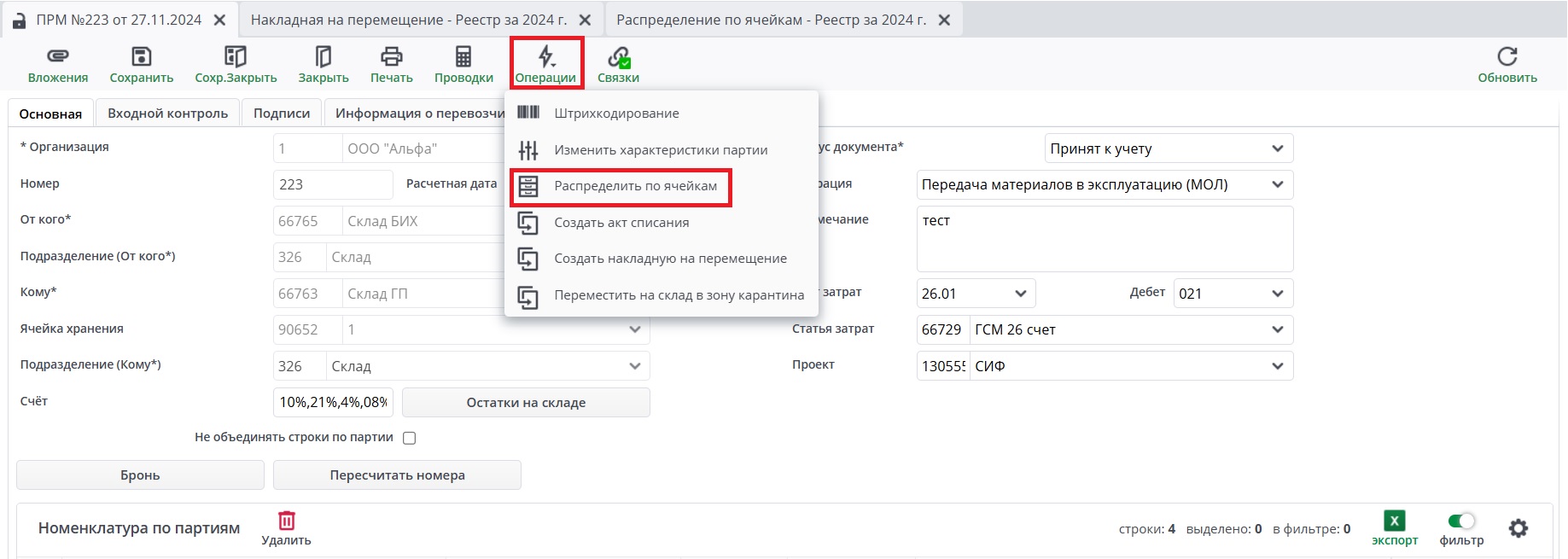Open the Проводки calculator icon
Screen dimensions: 1568x559
pos(463,56)
